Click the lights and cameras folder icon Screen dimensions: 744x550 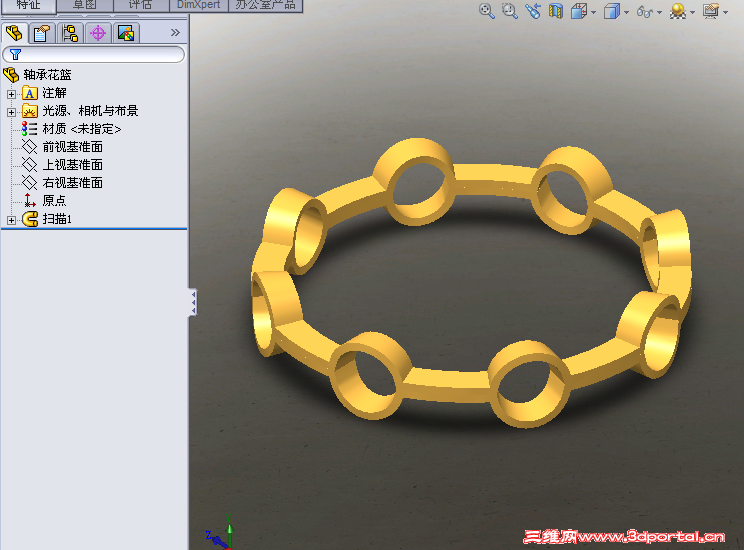coord(30,111)
